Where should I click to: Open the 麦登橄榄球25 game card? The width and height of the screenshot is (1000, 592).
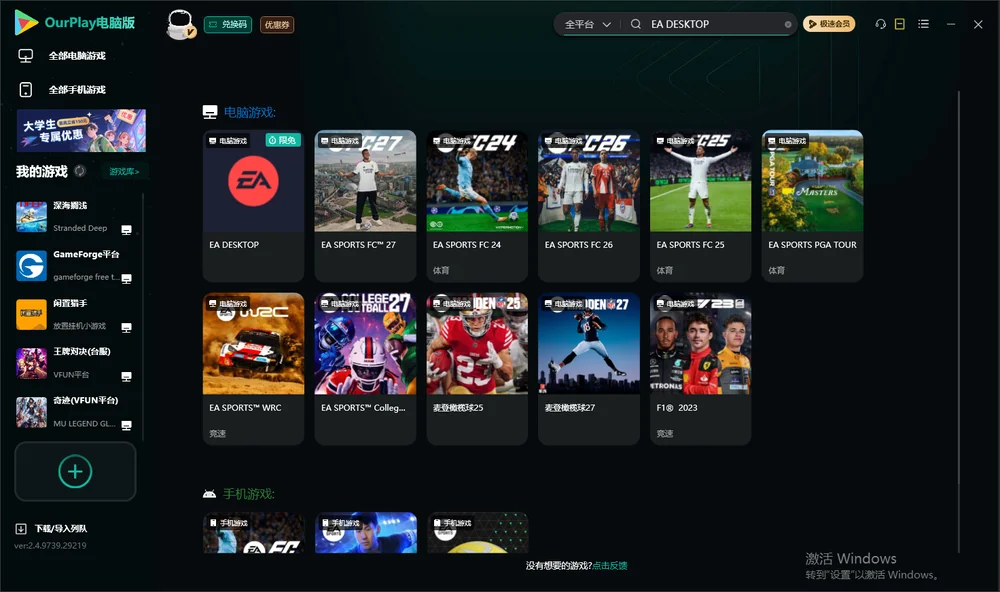pyautogui.click(x=477, y=369)
